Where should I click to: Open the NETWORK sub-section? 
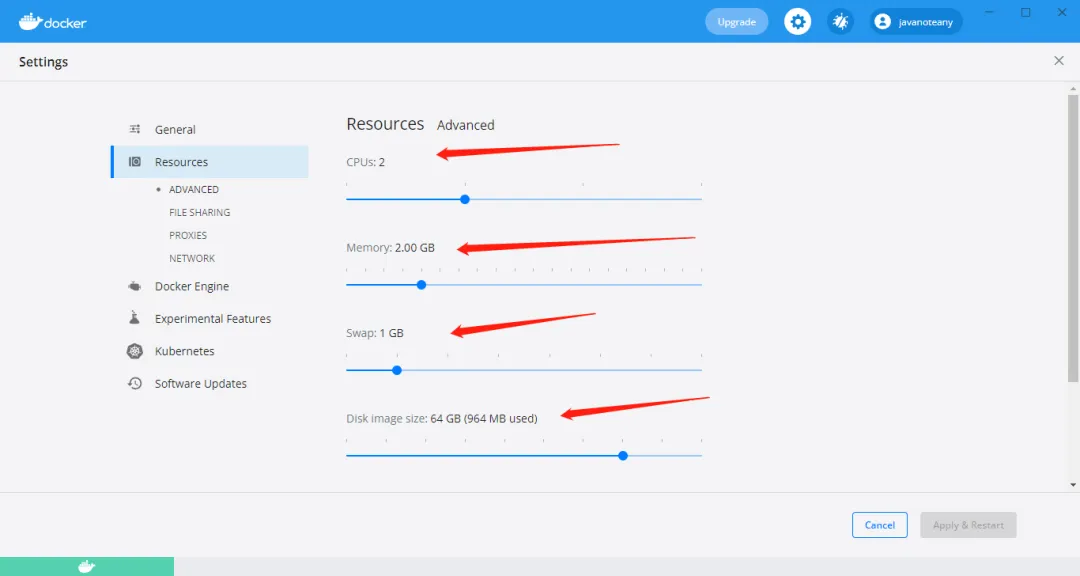click(x=192, y=258)
